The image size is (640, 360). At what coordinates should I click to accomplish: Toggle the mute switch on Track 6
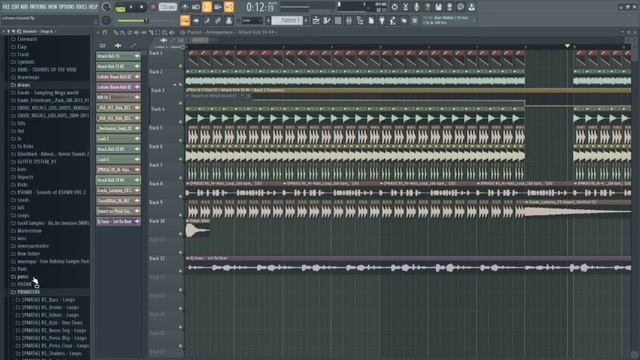180,159
